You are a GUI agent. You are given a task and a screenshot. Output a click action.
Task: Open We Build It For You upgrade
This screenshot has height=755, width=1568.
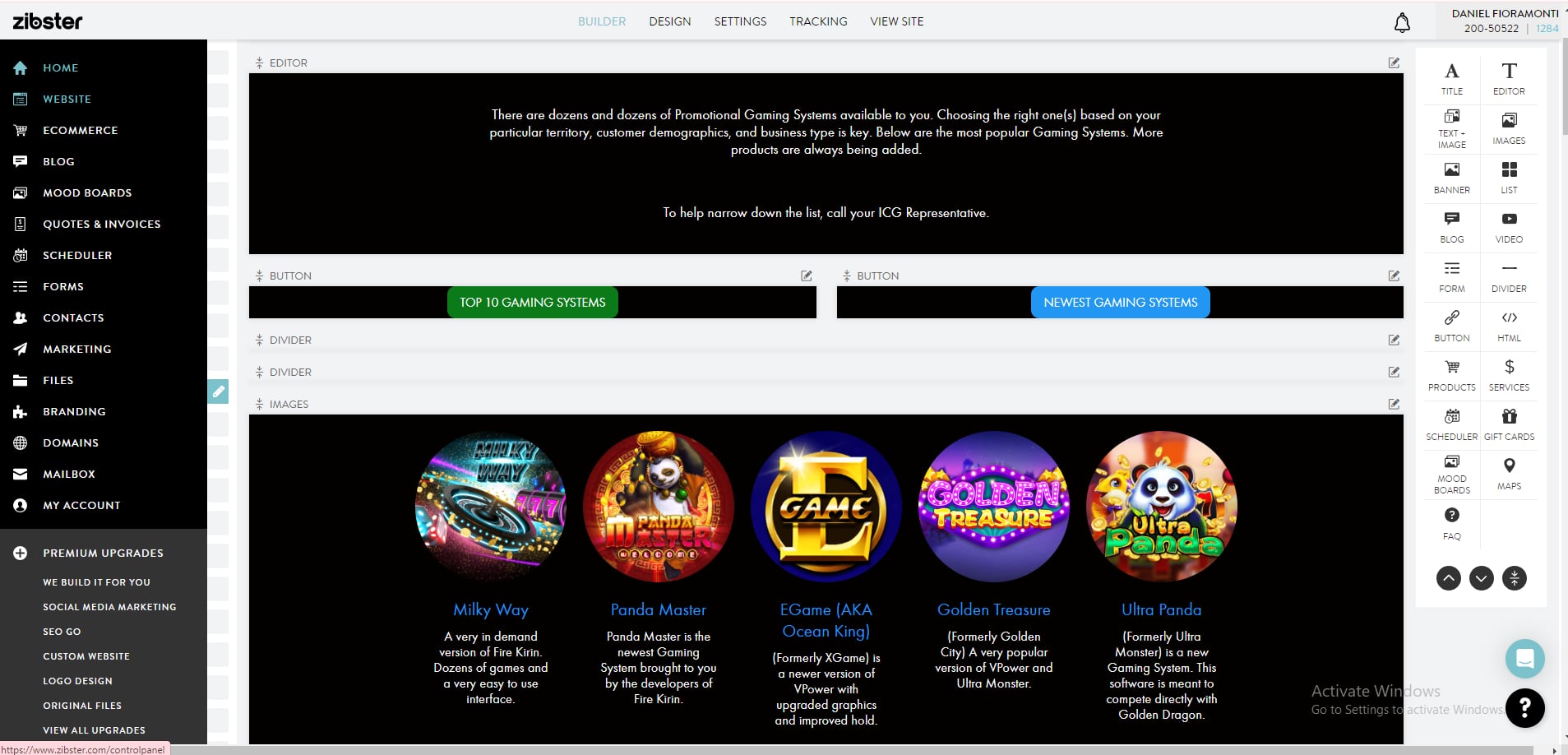point(97,582)
